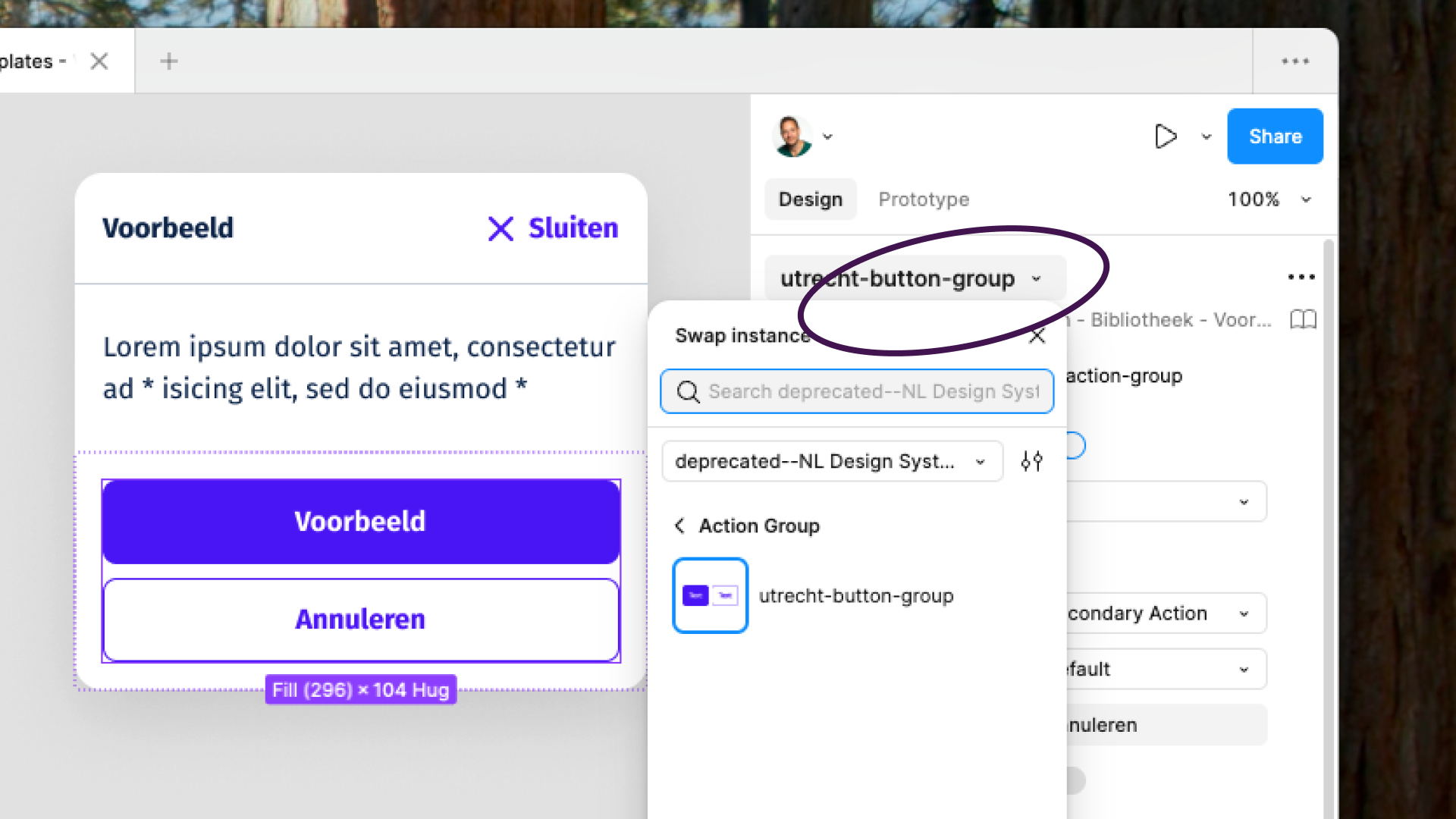Image resolution: width=1456 pixels, height=819 pixels.
Task: Toggle the partially hidden switch on
Action: click(x=1077, y=445)
